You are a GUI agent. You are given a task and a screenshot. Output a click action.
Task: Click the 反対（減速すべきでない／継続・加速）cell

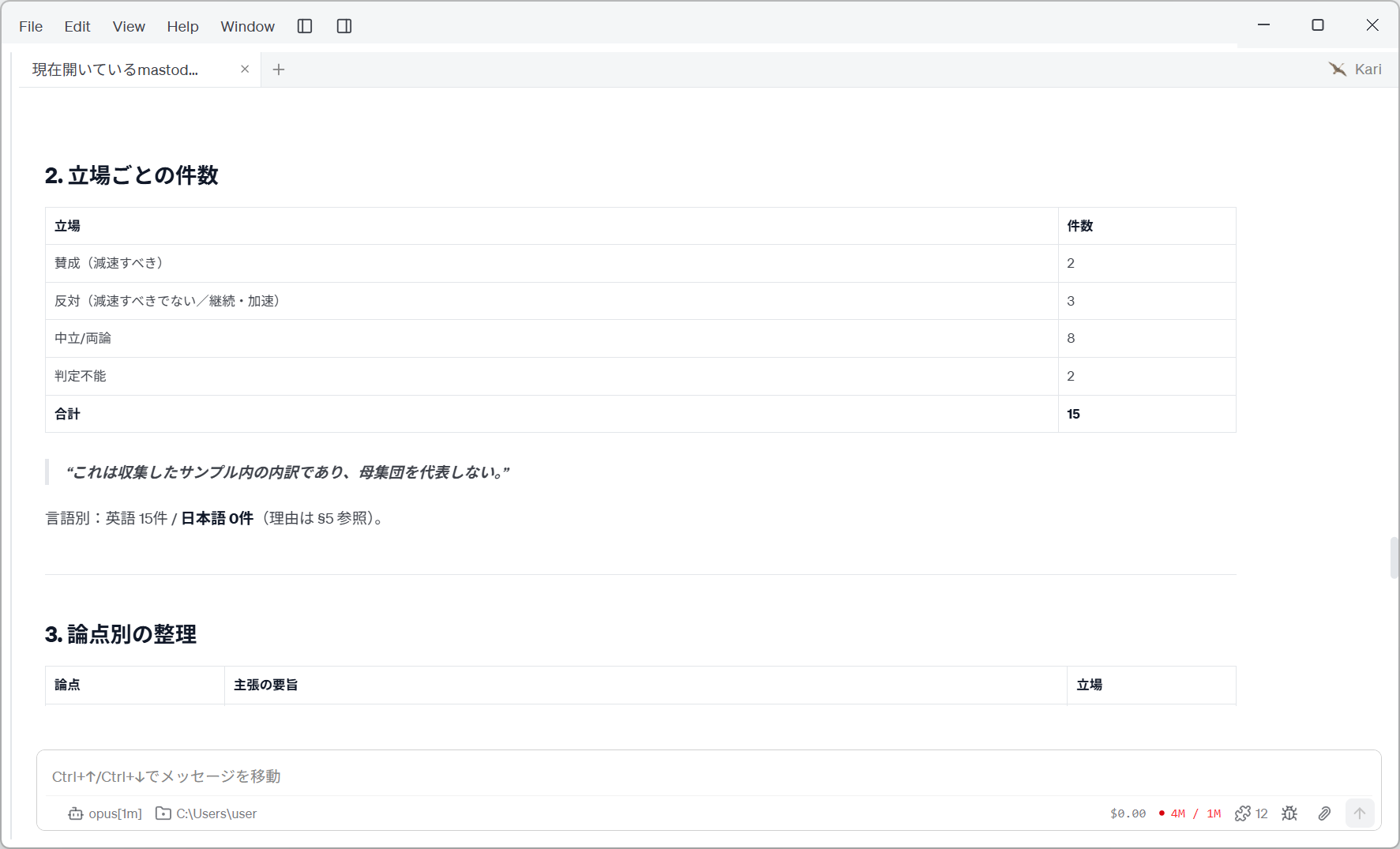[551, 301]
